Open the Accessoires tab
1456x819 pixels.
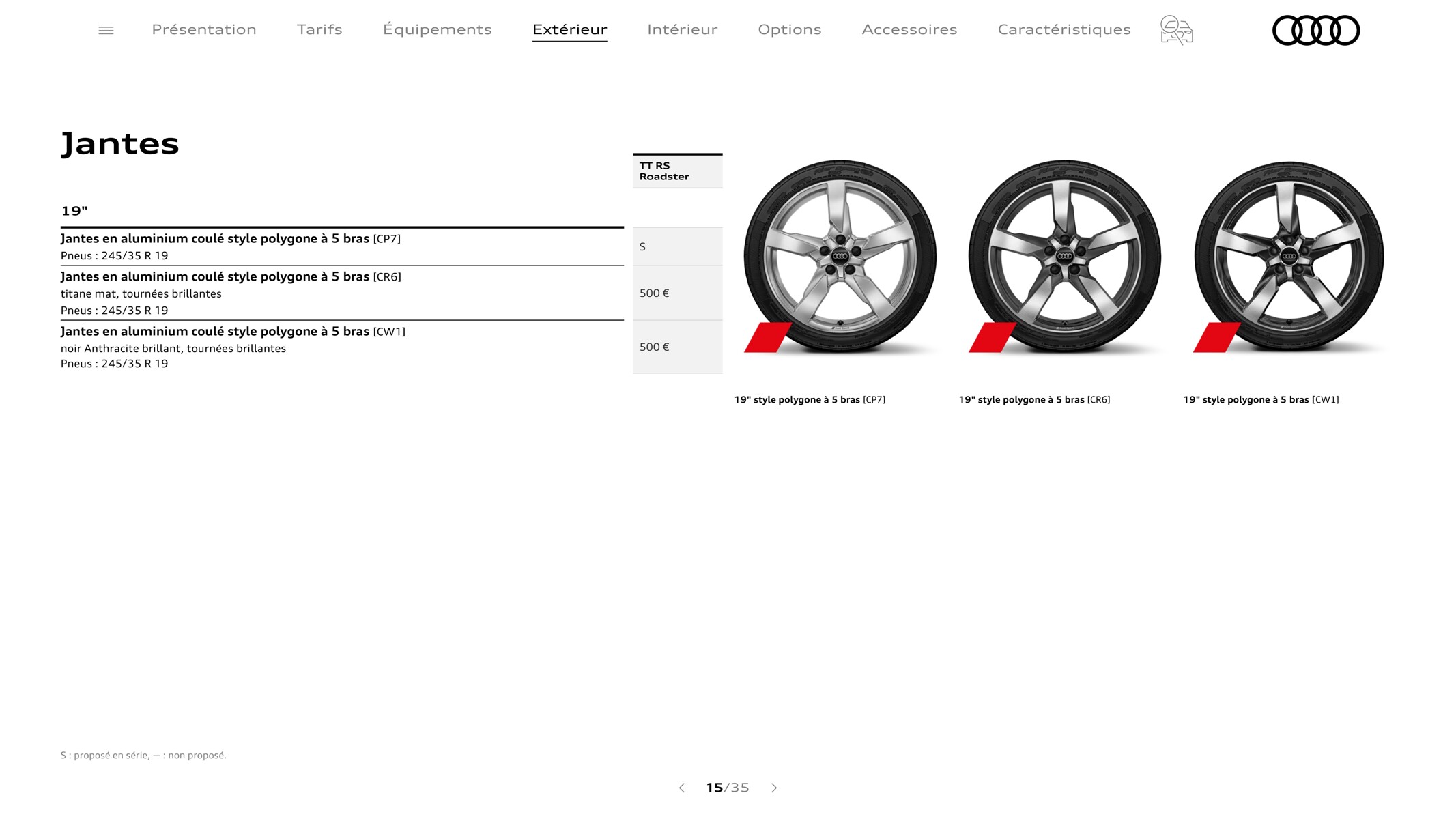point(910,29)
